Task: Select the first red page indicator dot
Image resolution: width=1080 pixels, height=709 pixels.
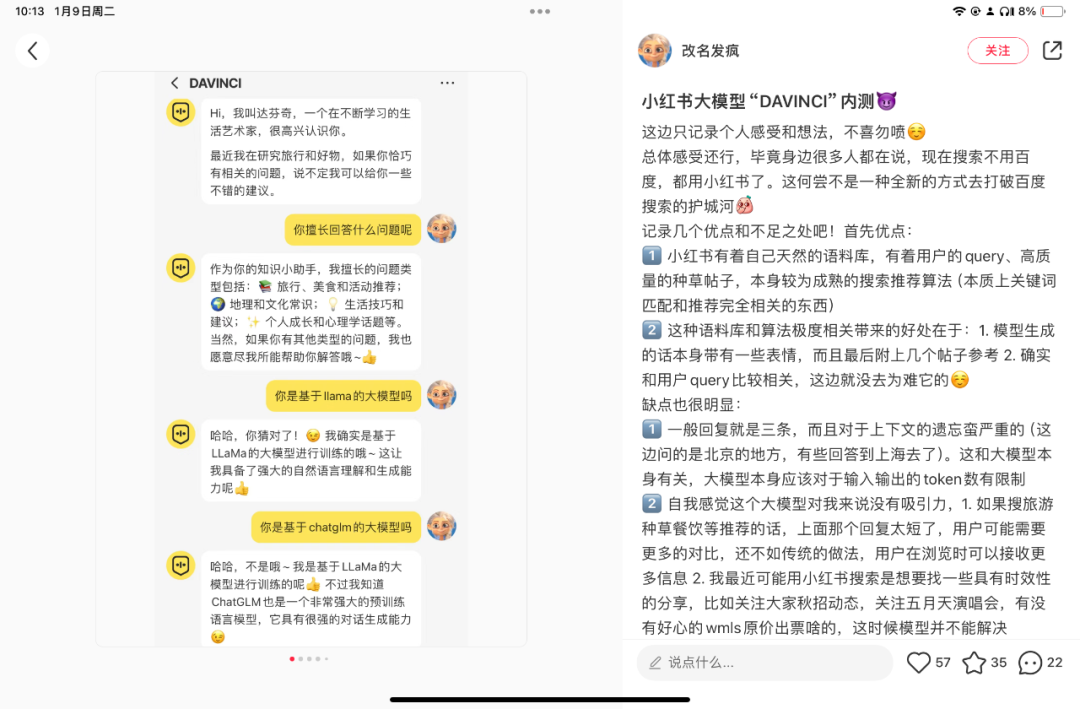Action: tap(292, 659)
